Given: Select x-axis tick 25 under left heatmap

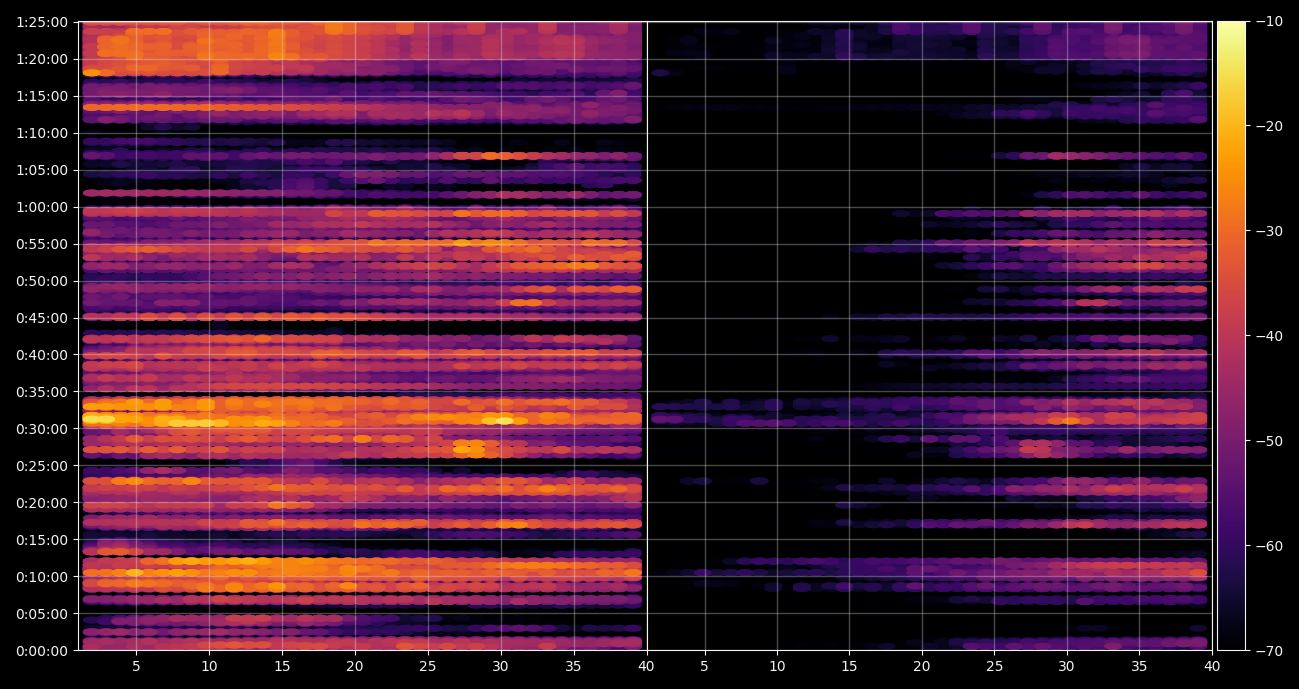Looking at the screenshot, I should click(x=428, y=666).
